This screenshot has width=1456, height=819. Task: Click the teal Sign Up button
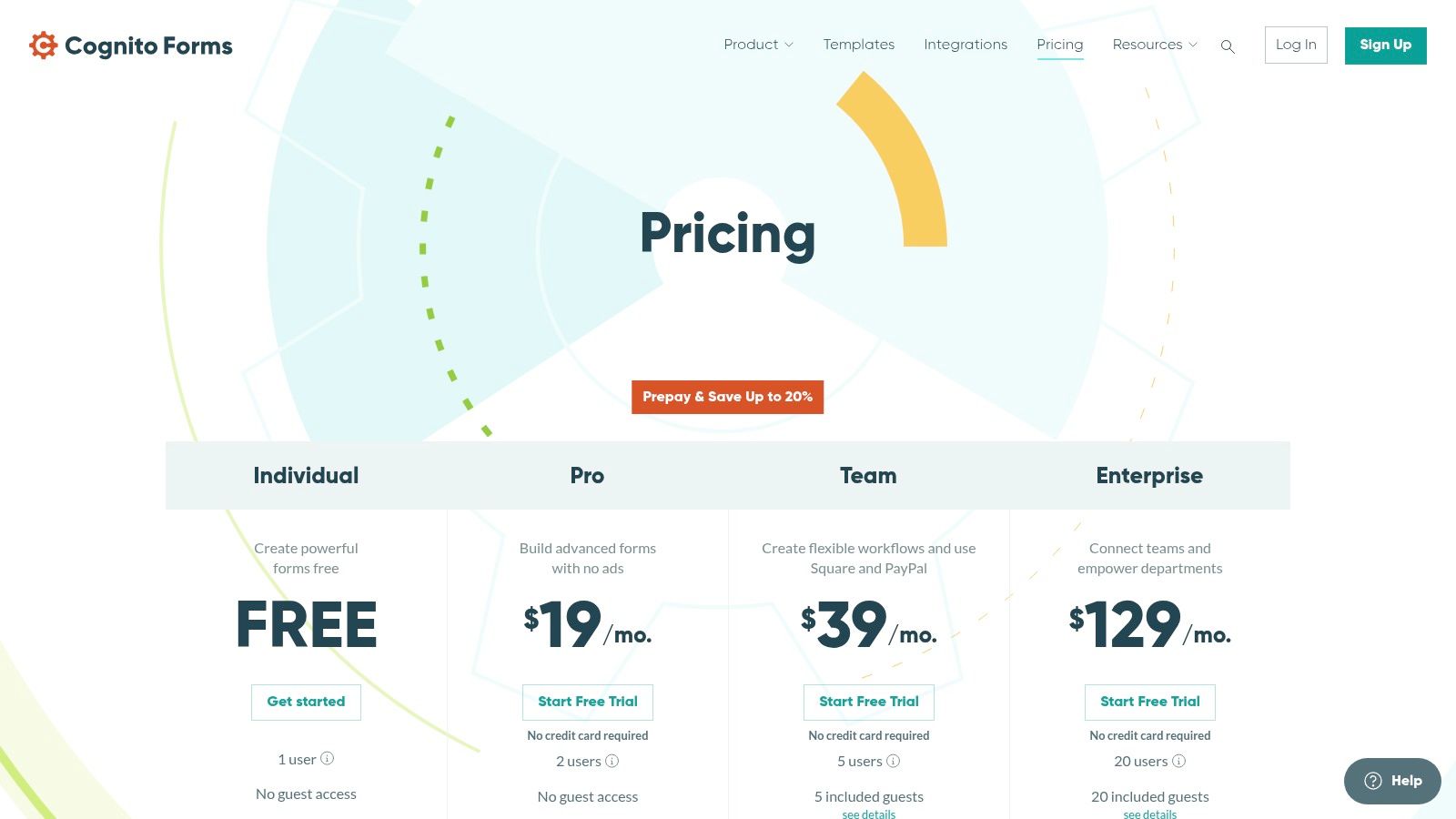(1385, 45)
